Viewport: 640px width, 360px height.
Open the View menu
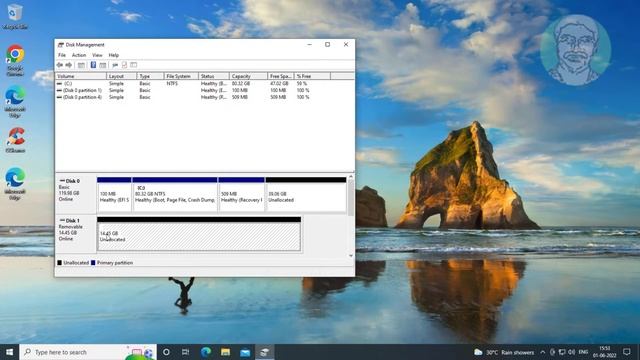click(x=97, y=55)
